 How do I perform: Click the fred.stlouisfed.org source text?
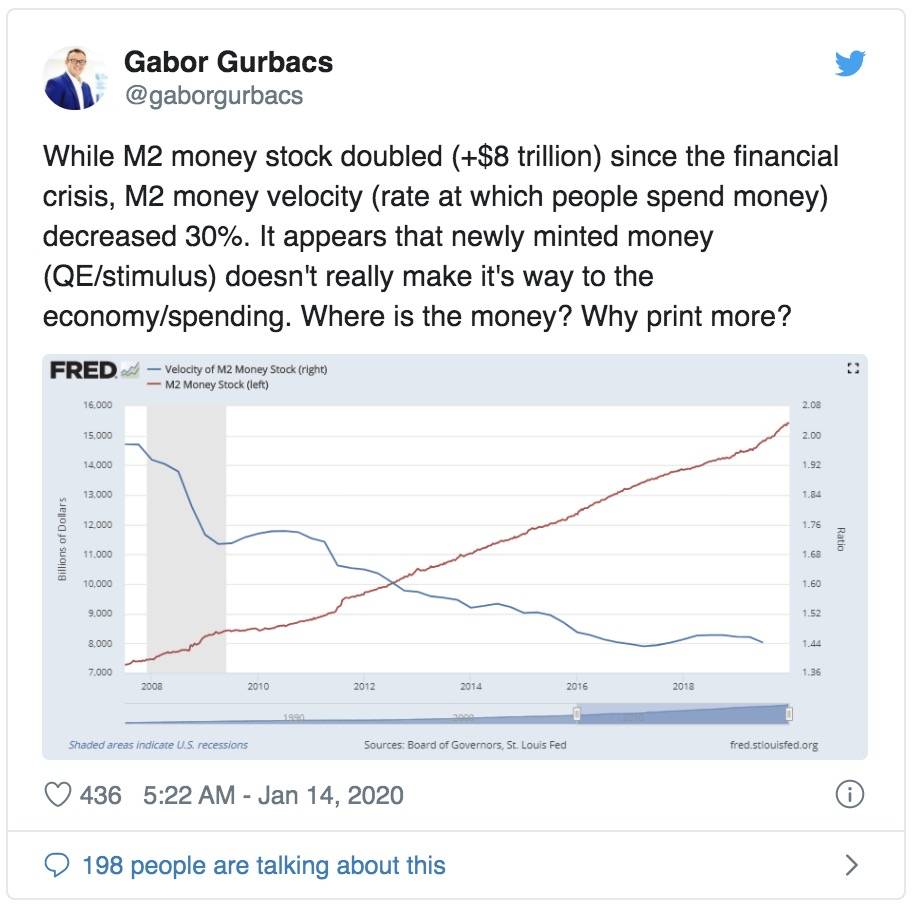point(774,745)
